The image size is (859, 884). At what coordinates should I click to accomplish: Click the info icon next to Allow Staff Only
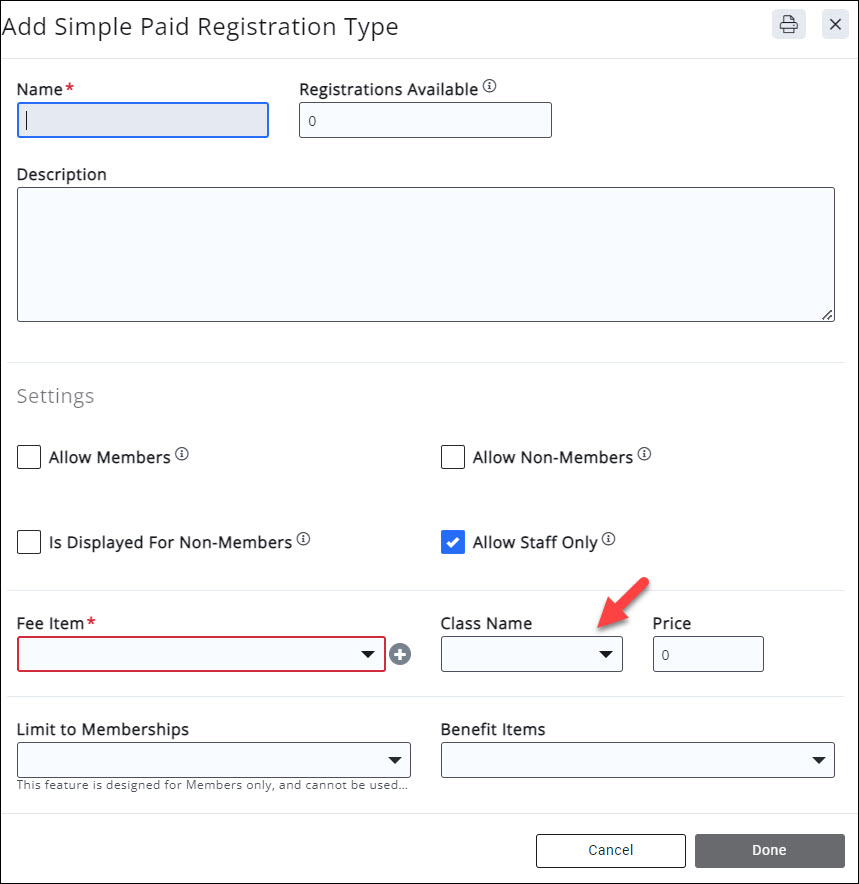click(x=608, y=539)
